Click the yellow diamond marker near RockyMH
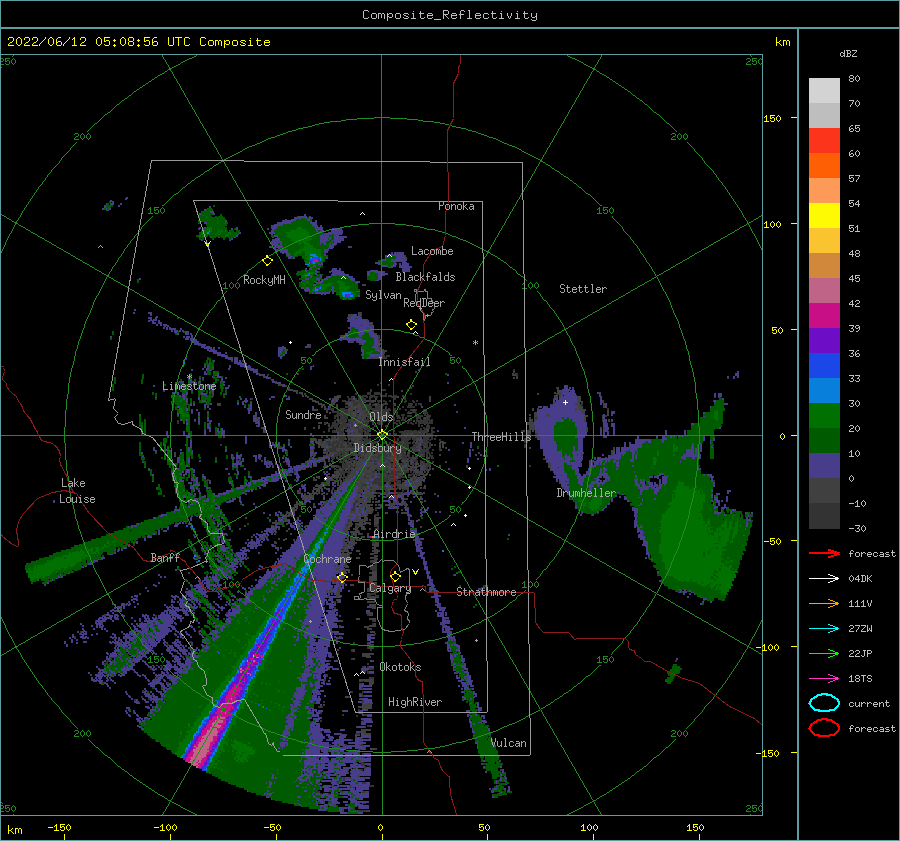Image resolution: width=900 pixels, height=841 pixels. pos(267,261)
